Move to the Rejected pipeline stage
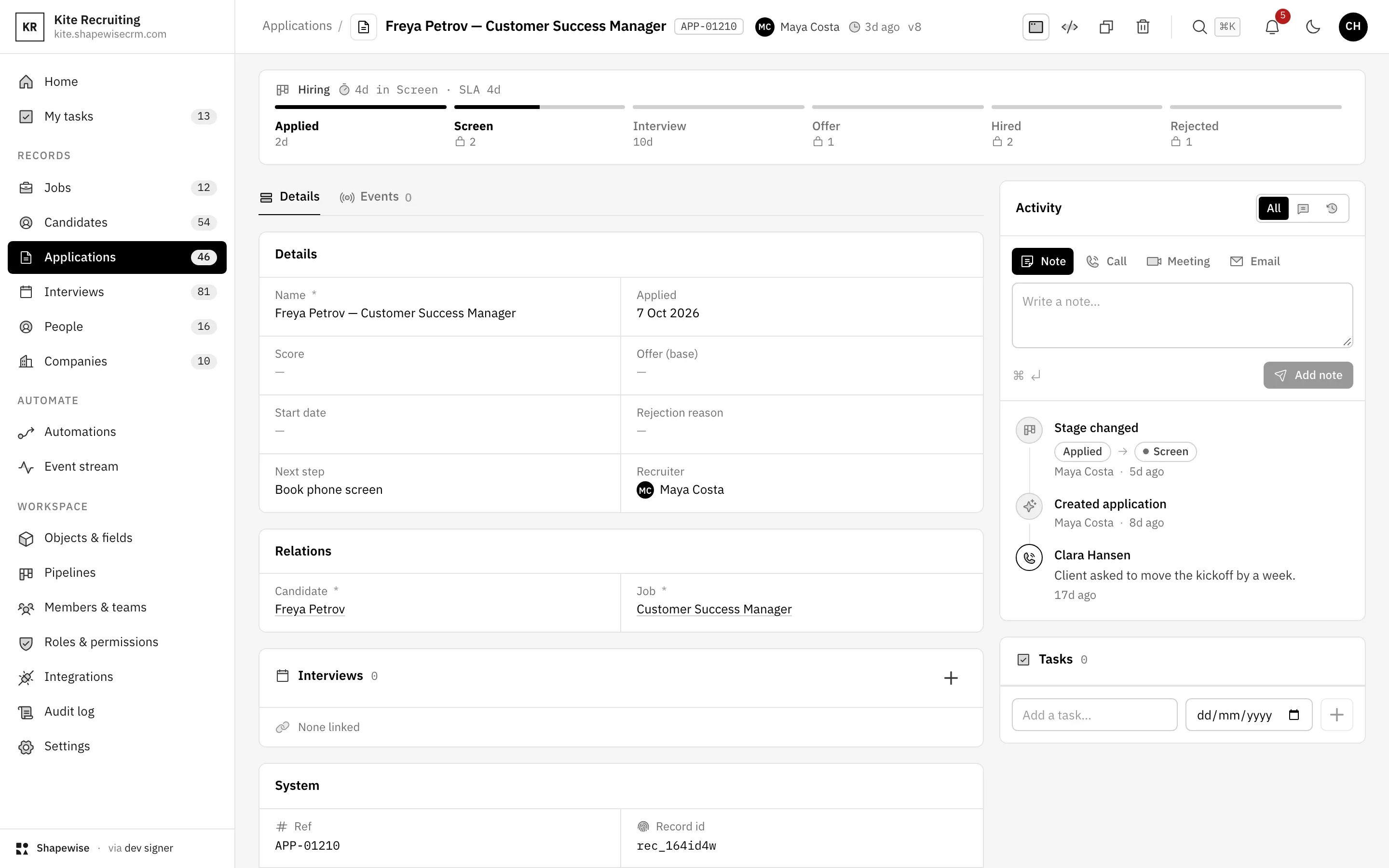 tap(1255, 127)
